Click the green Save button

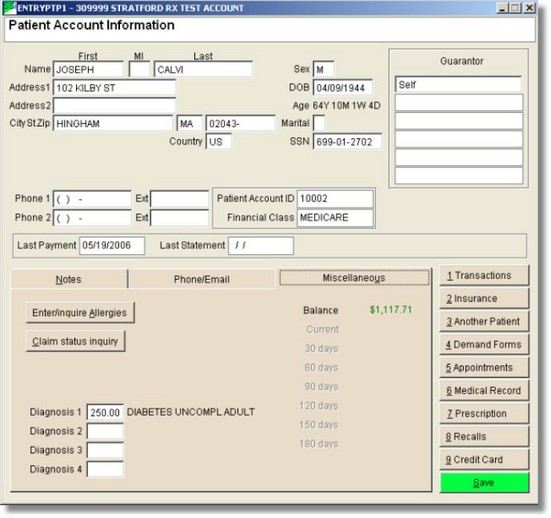point(484,483)
